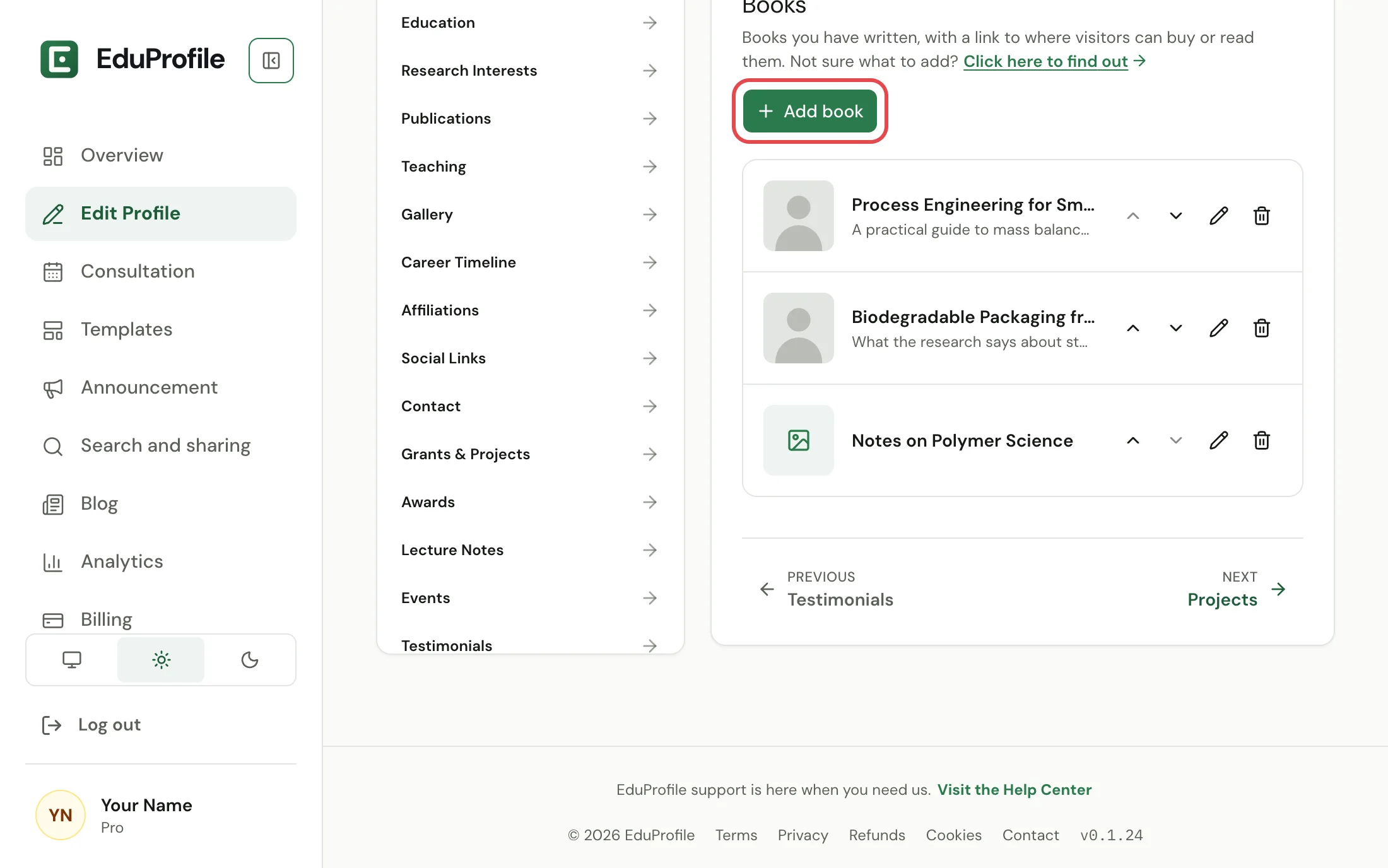1388x868 pixels.
Task: Open the Research Interests section
Action: pos(529,71)
